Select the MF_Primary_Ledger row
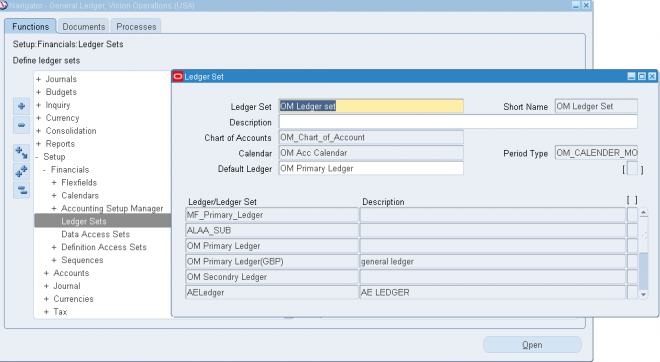 pyautogui.click(x=272, y=215)
